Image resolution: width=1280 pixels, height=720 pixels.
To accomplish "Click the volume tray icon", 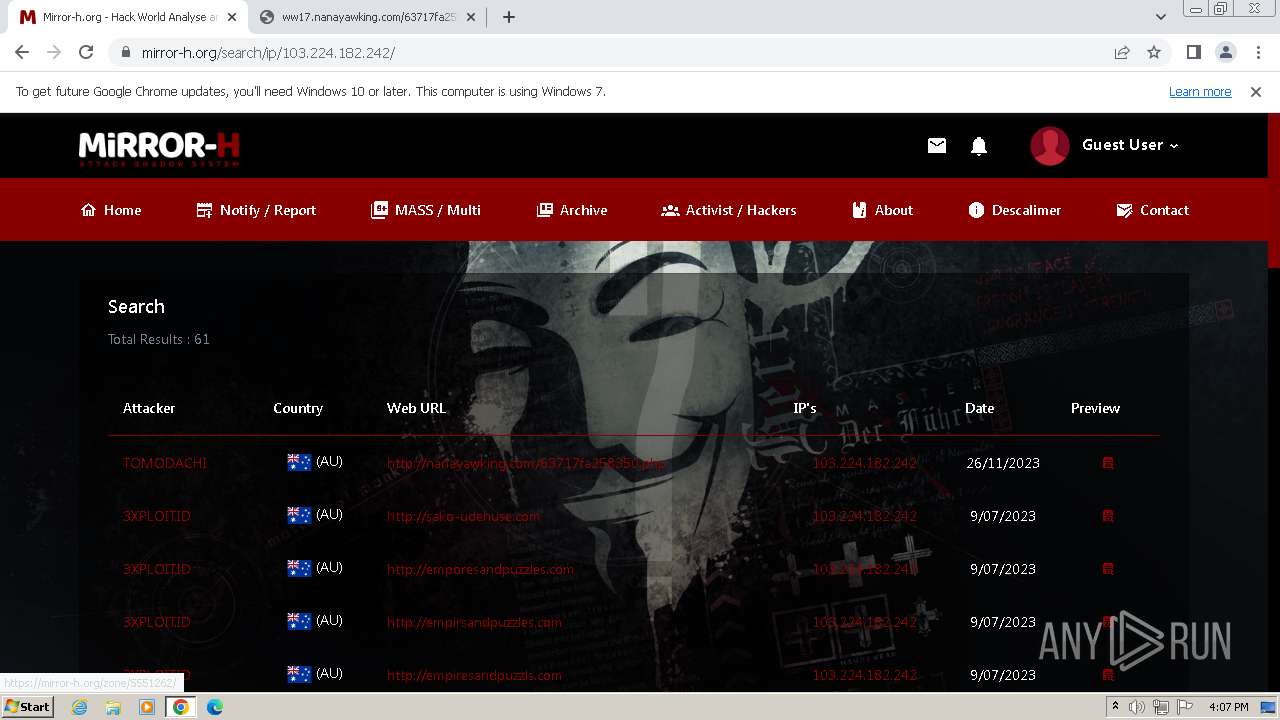I will (x=1137, y=707).
